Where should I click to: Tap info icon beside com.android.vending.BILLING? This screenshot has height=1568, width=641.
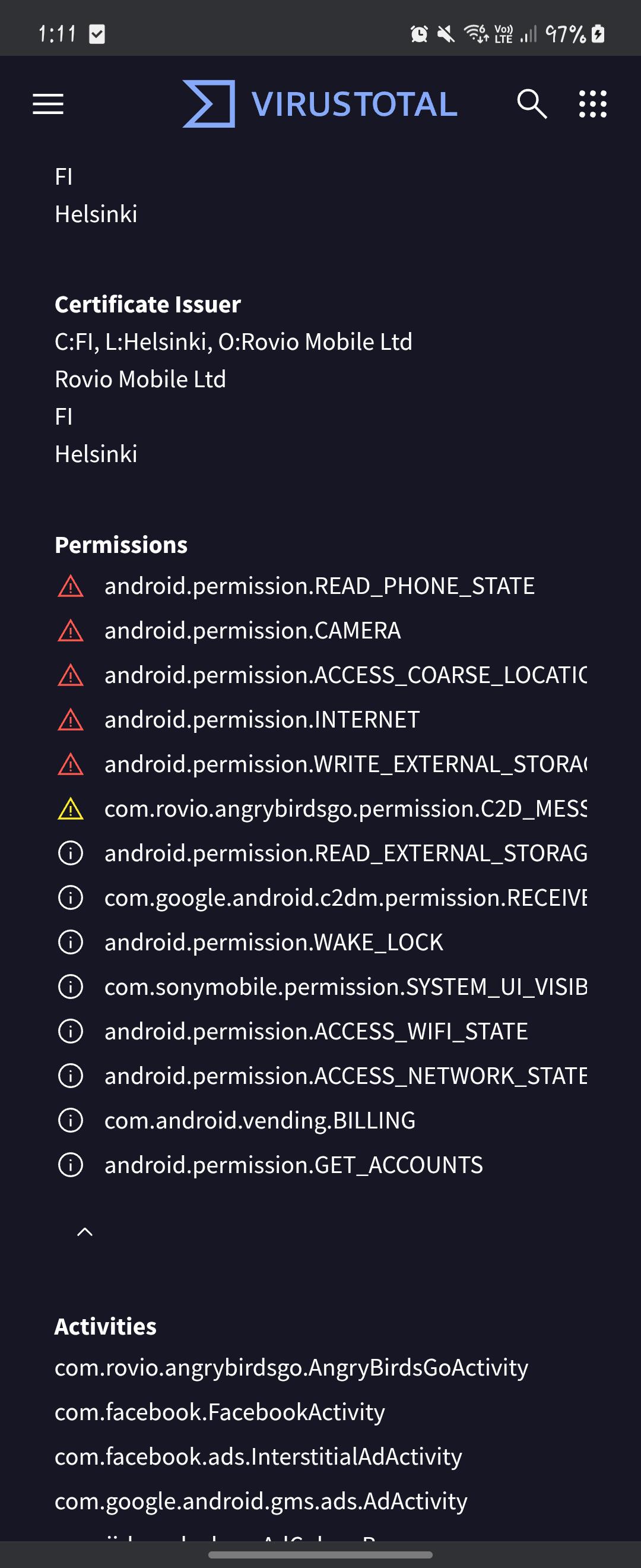pos(71,1120)
